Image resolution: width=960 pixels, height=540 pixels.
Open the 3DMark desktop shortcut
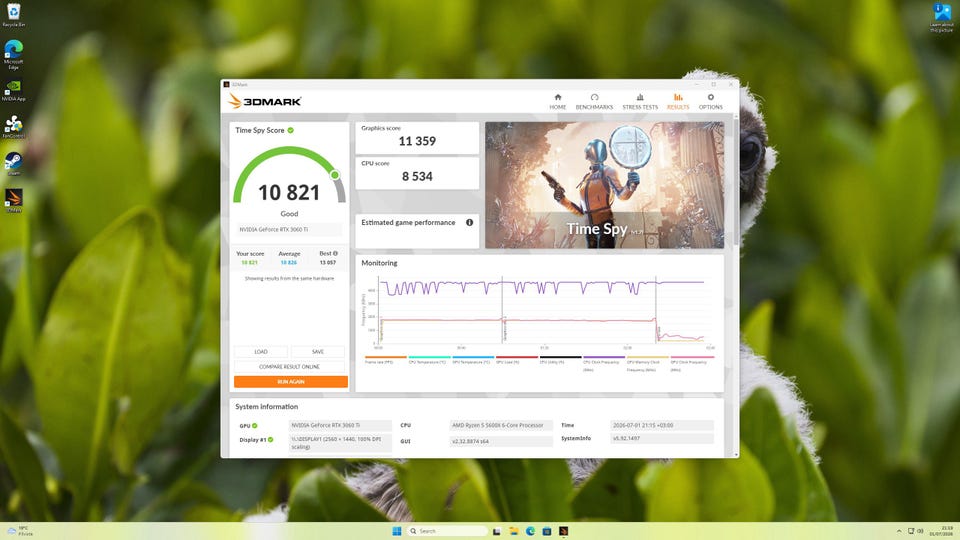pos(13,200)
